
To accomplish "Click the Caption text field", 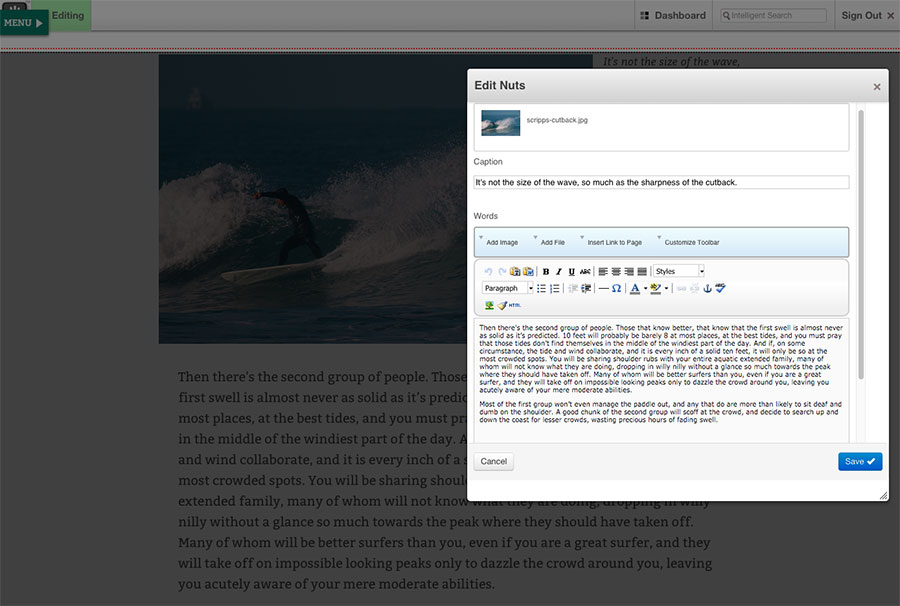I will (661, 182).
